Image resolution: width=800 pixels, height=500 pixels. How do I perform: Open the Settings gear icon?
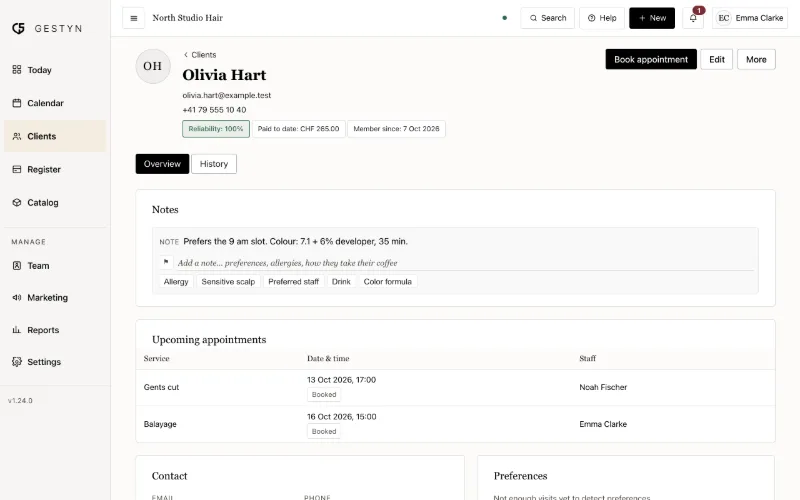tap(17, 362)
